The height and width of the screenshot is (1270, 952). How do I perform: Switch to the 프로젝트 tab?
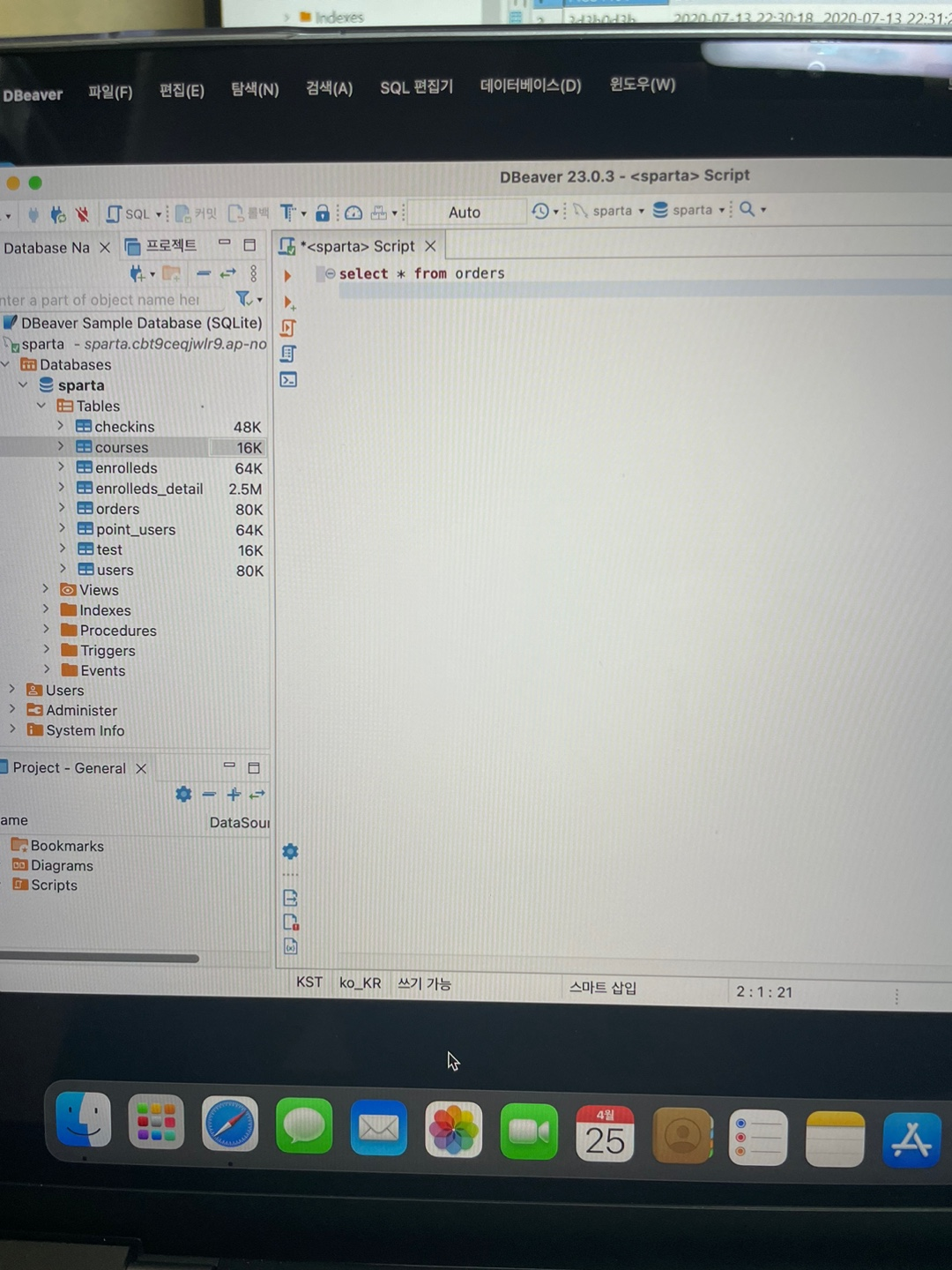[x=161, y=245]
